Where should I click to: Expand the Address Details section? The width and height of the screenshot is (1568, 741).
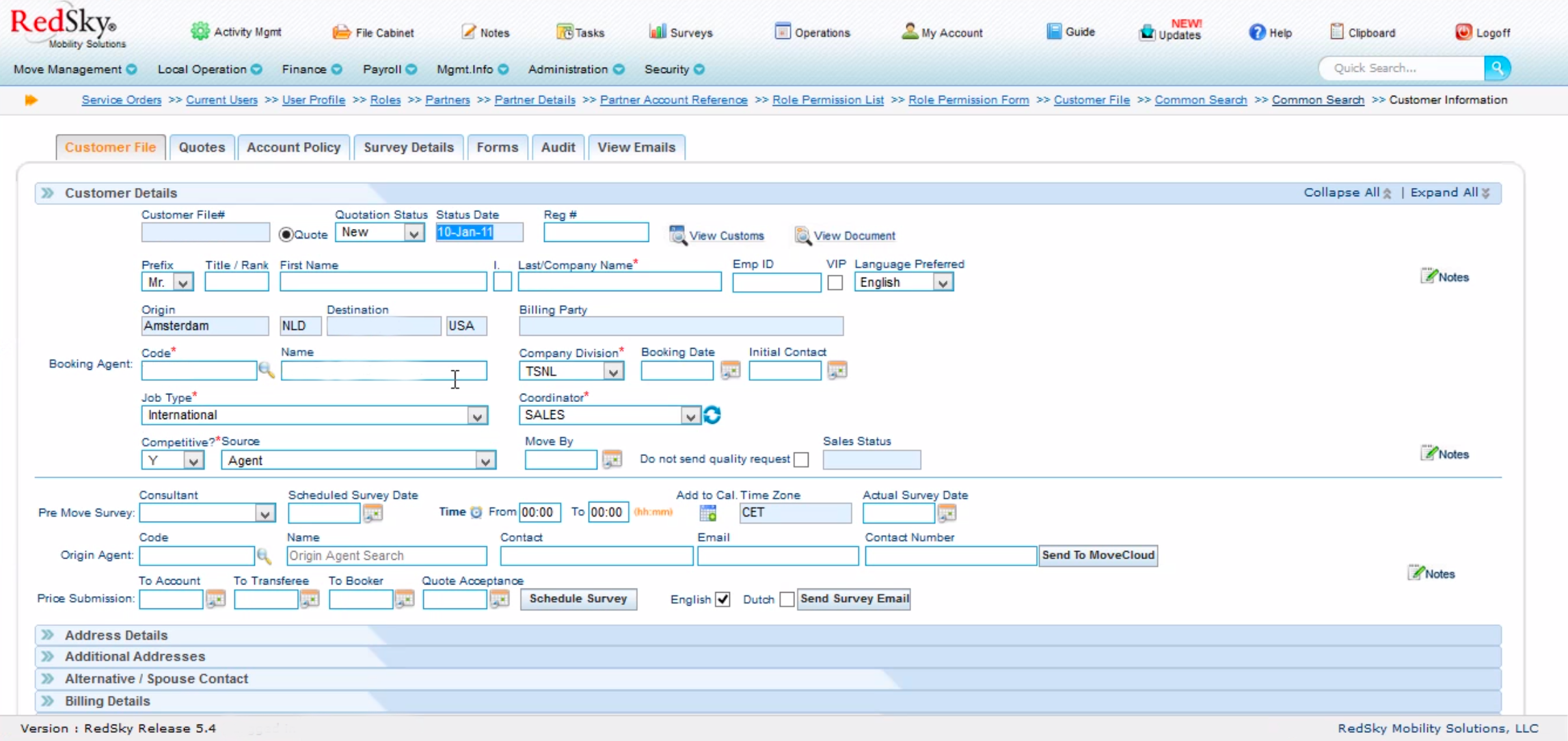[x=116, y=635]
